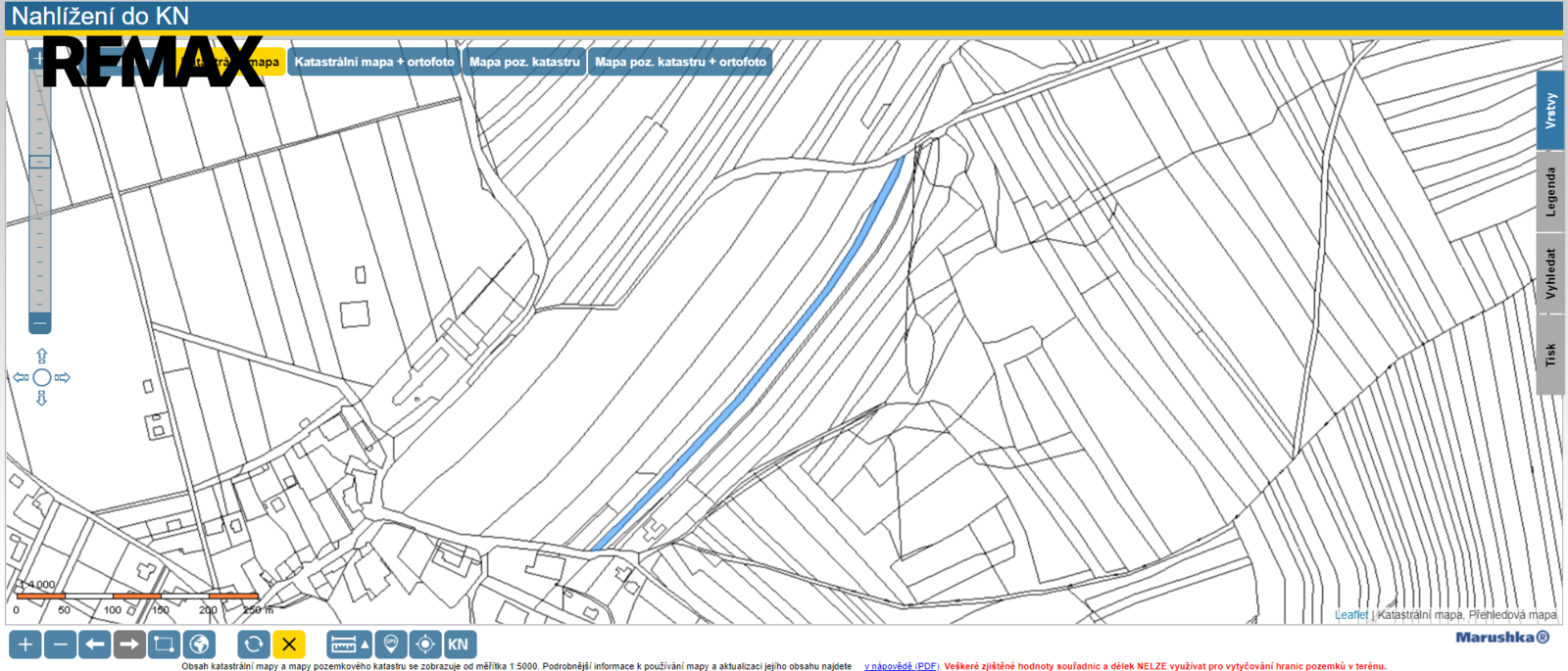Expand the Legenda side panel
Image resolution: width=1568 pixels, height=671 pixels.
pyautogui.click(x=1549, y=192)
